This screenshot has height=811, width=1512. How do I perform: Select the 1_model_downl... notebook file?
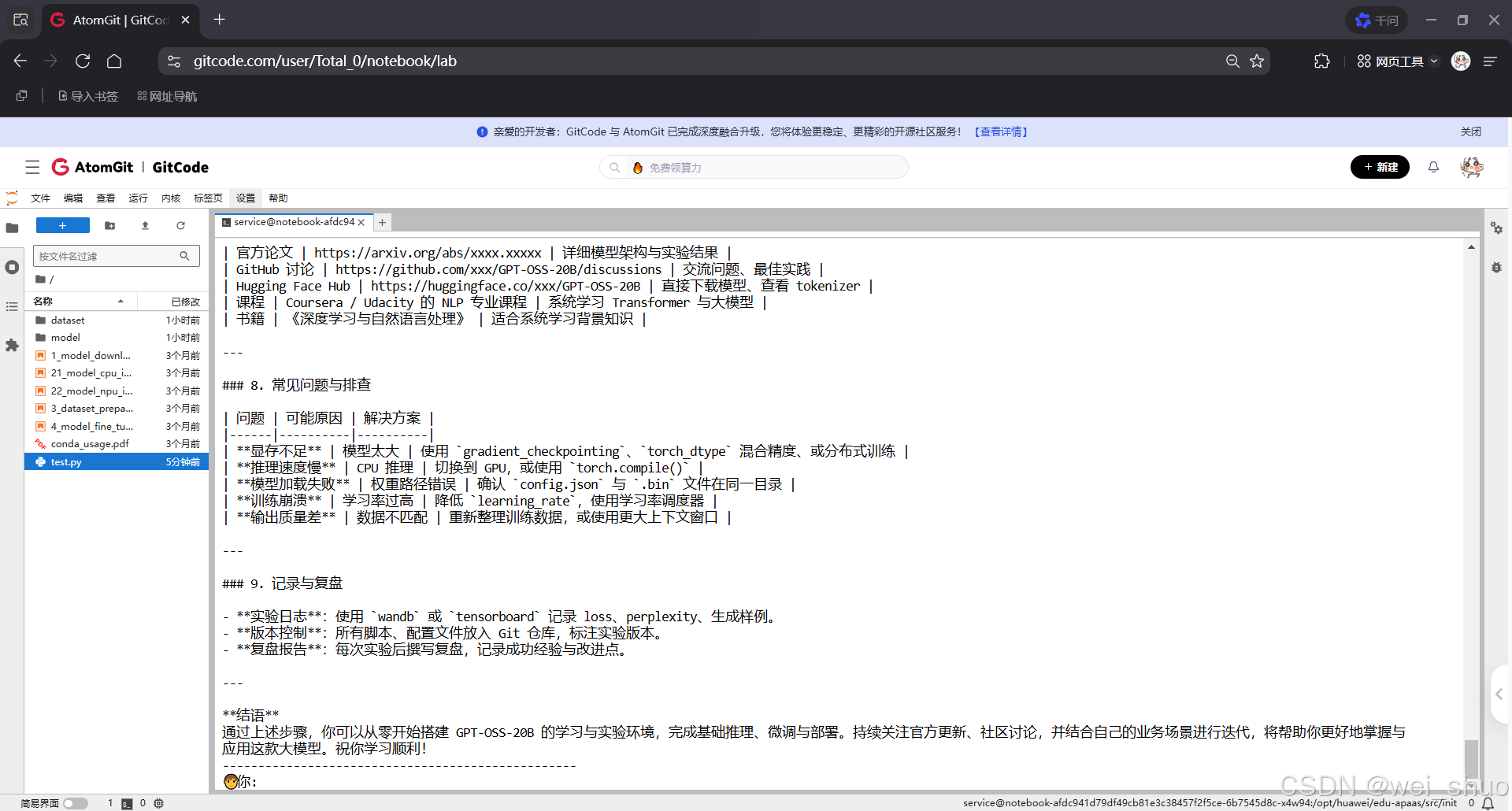pos(117,356)
